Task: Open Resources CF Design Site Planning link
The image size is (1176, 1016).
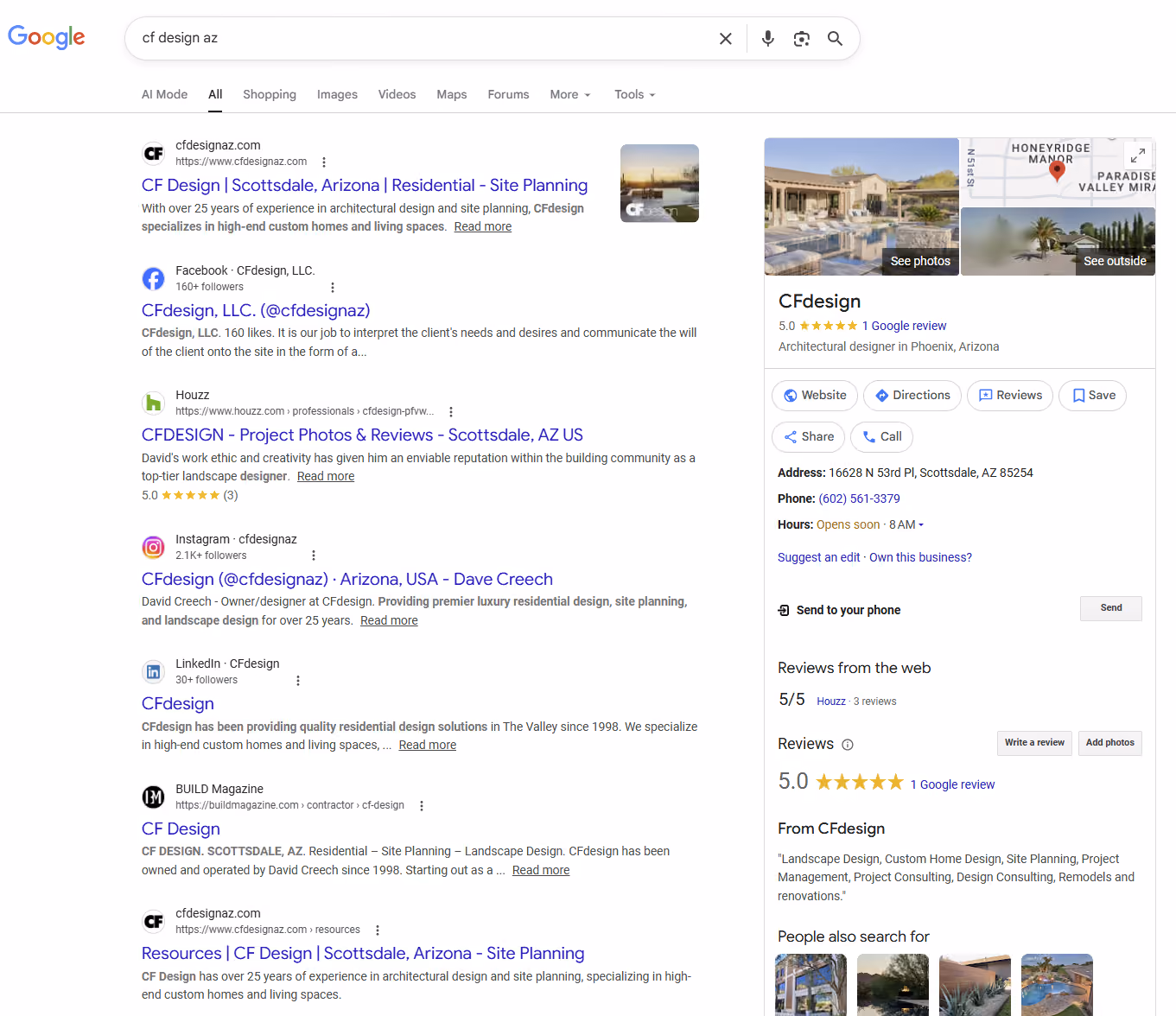Action: coord(363,954)
